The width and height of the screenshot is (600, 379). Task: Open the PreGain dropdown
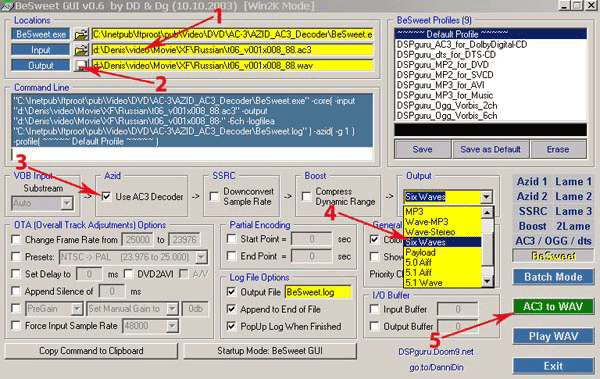tap(77, 309)
